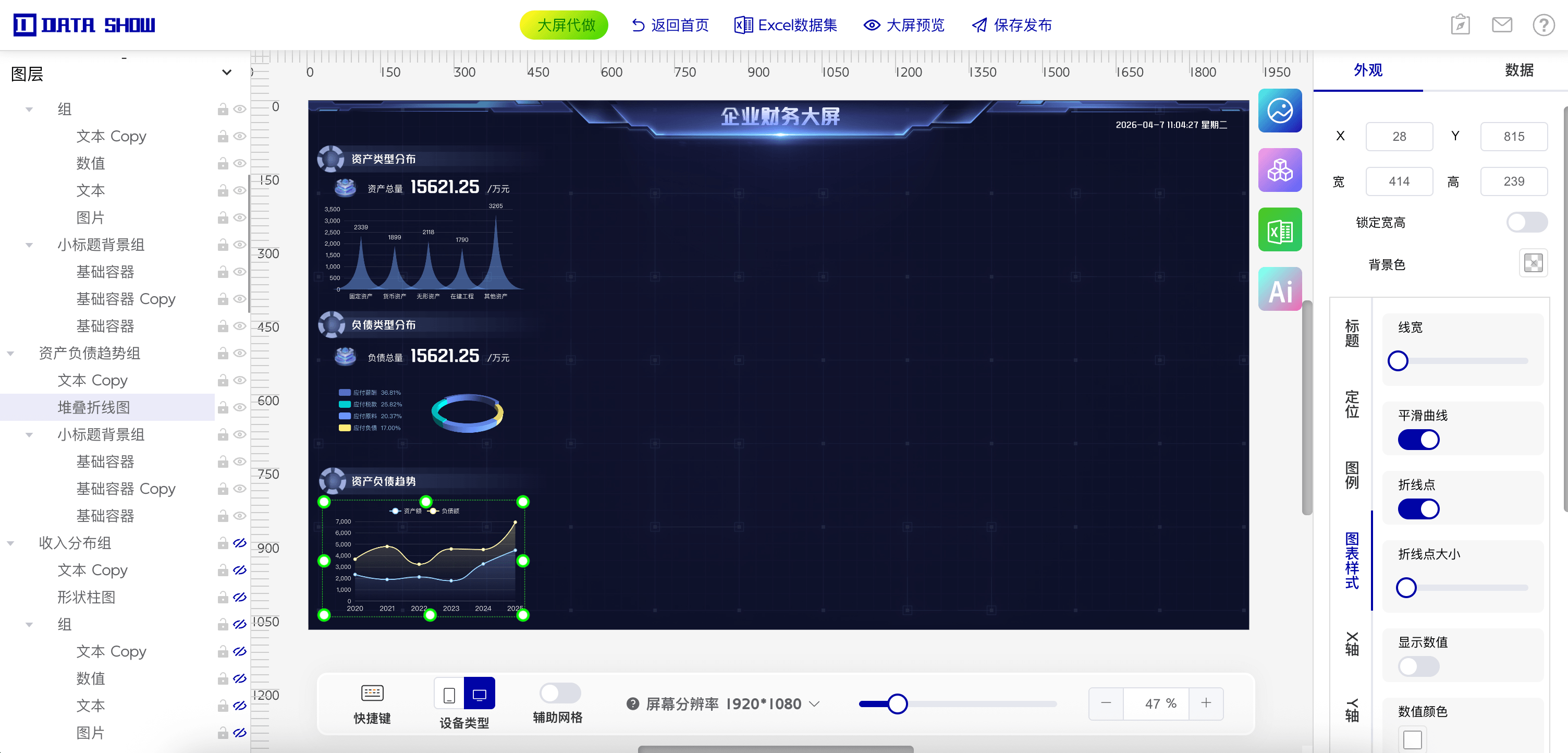
Task: Collapse the 资产负债趋势组 layer group
Action: [11, 353]
